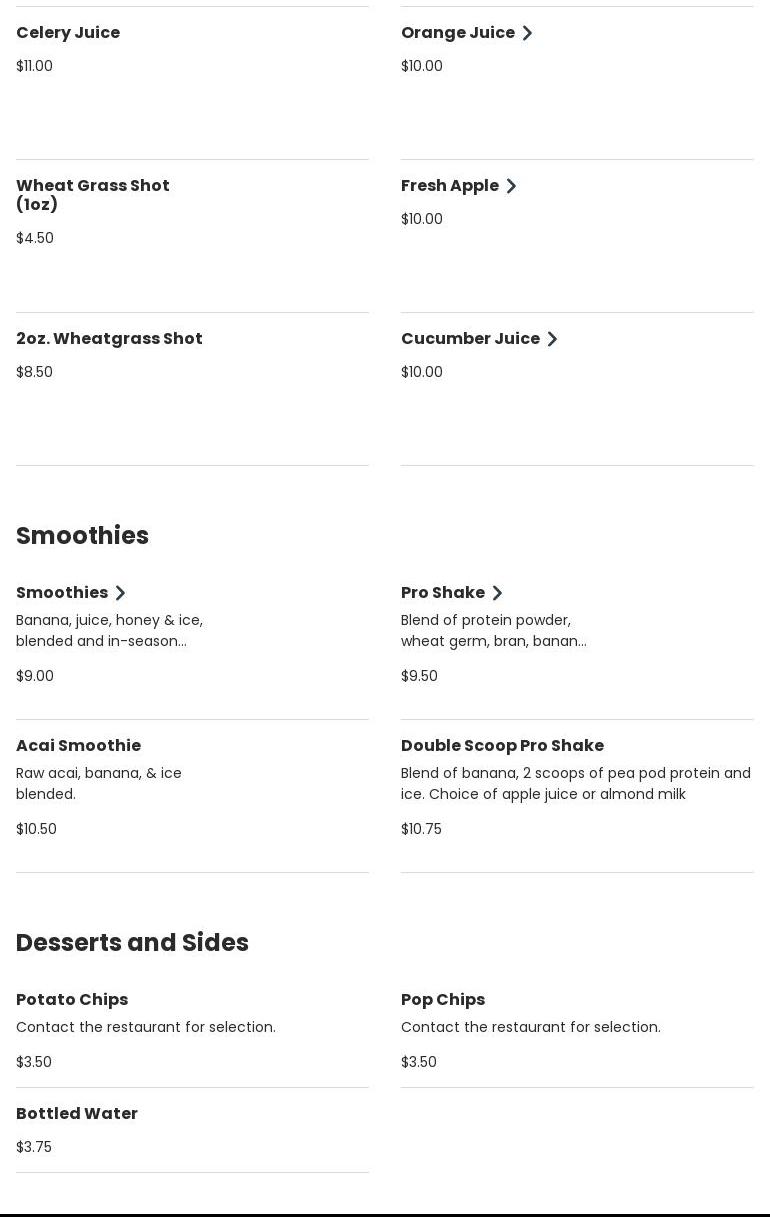Click the Pro Shake chevron arrow
This screenshot has width=770, height=1217.
(497, 593)
